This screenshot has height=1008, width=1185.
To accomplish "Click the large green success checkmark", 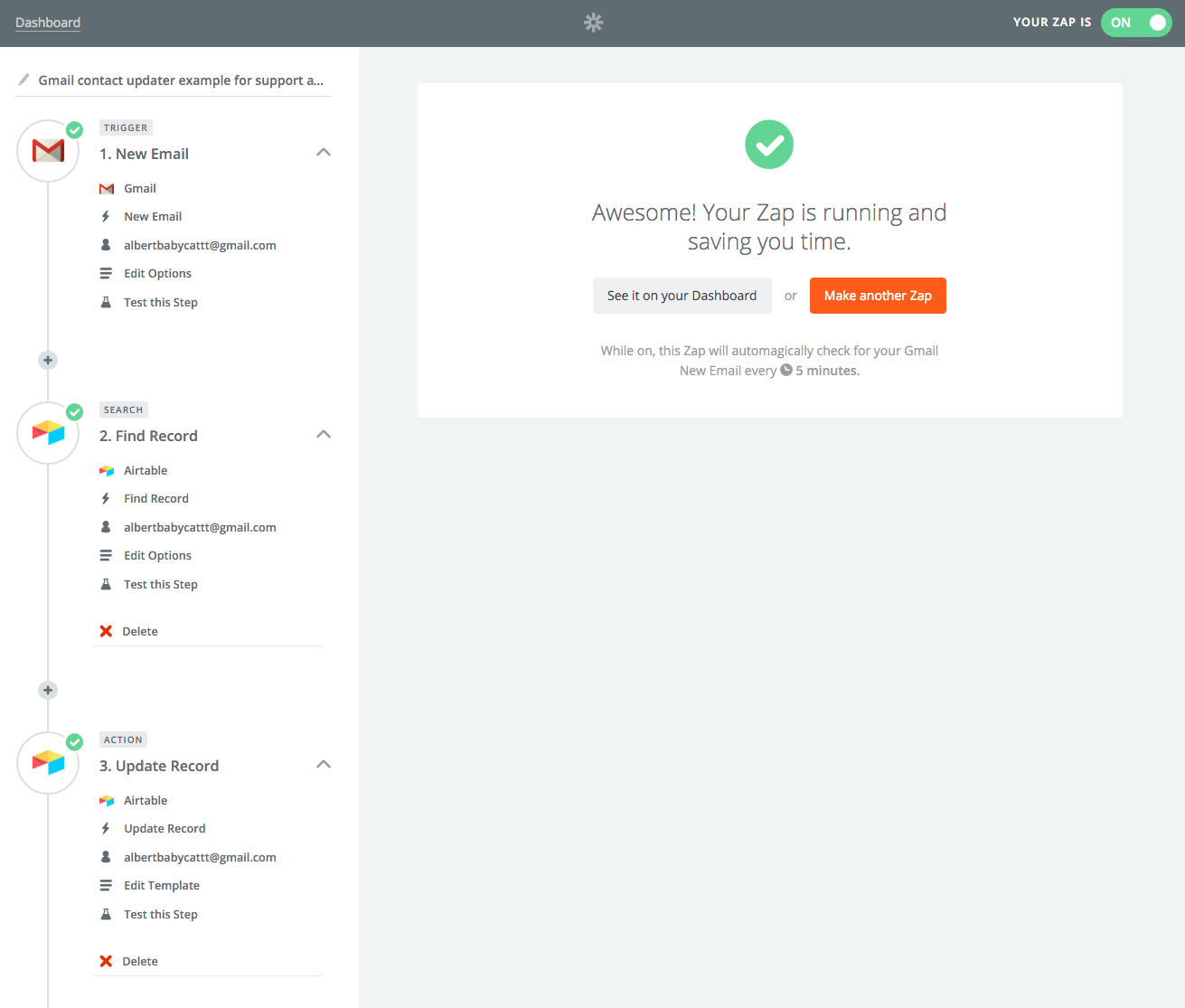I will tap(769, 145).
